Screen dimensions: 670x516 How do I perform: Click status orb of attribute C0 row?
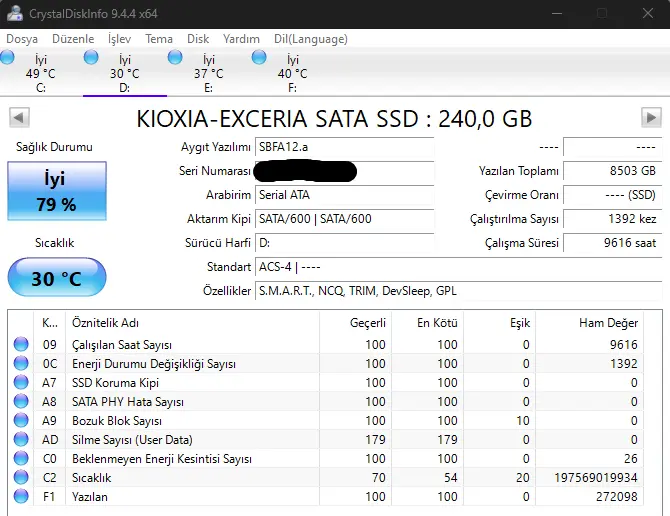point(21,458)
